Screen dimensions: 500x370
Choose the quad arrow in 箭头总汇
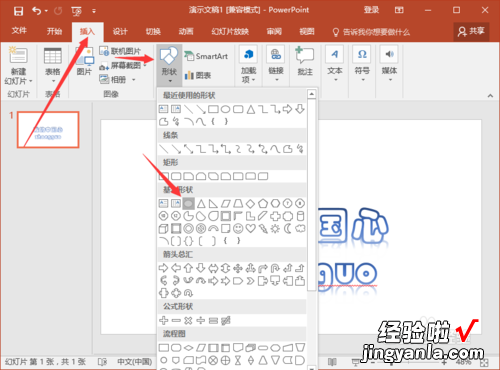(x=238, y=268)
